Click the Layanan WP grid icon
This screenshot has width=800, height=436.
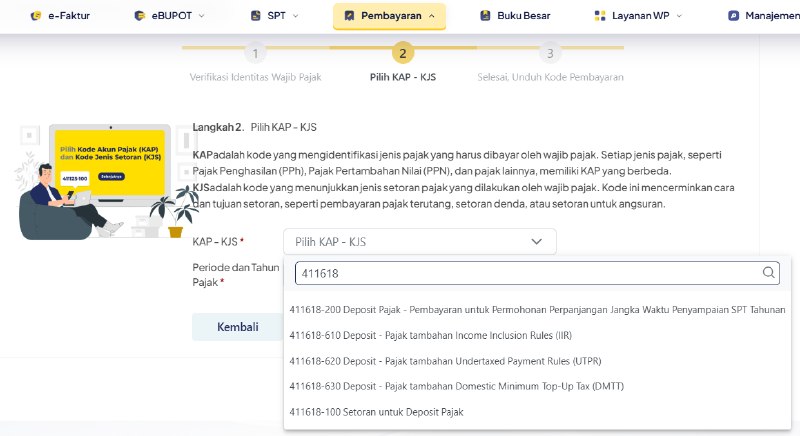[600, 16]
